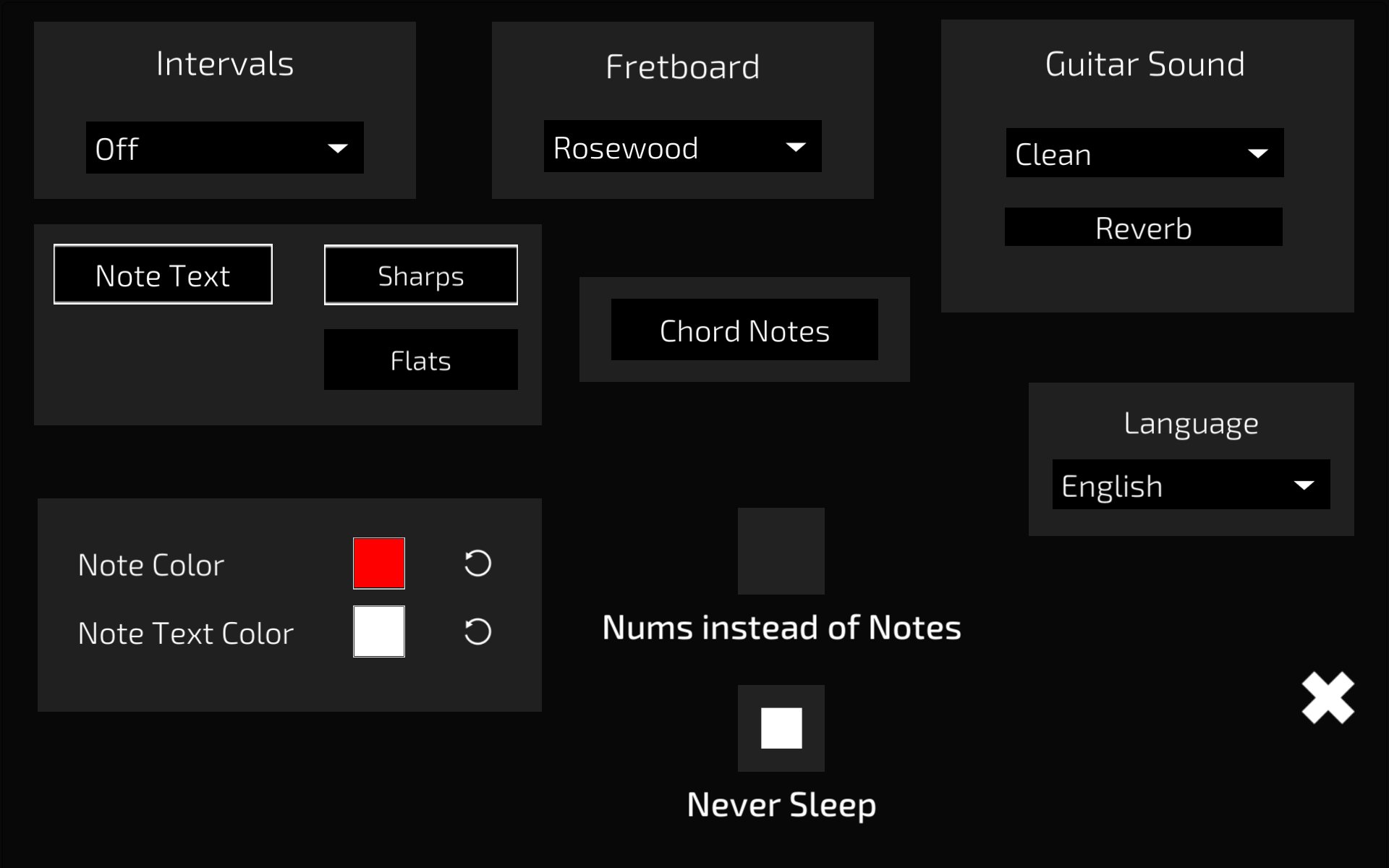This screenshot has width=1389, height=868.
Task: Reset the Note Color to default
Action: 477,563
